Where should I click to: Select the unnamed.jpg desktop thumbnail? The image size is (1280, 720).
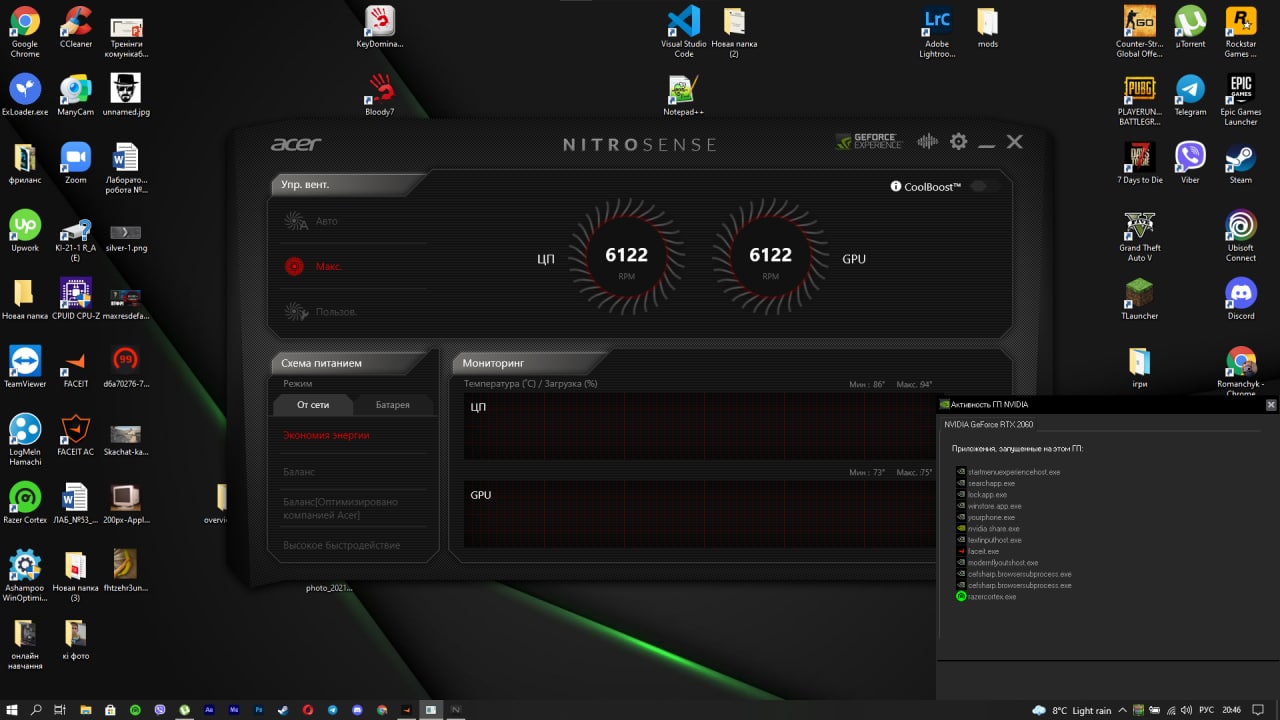pos(126,95)
